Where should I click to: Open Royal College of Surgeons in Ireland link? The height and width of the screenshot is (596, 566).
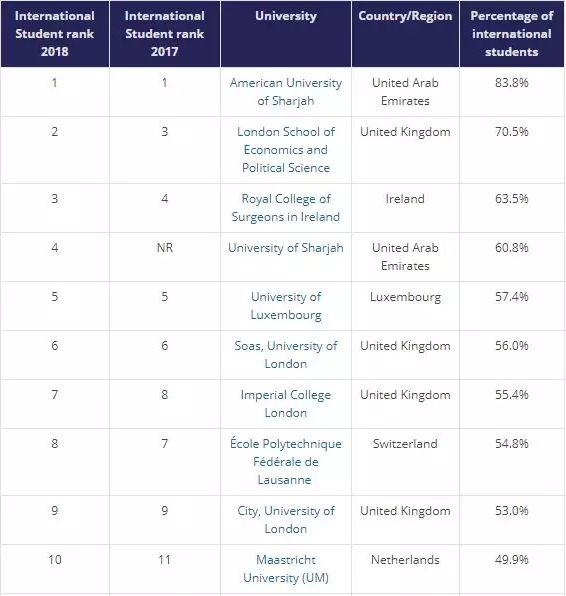(286, 208)
